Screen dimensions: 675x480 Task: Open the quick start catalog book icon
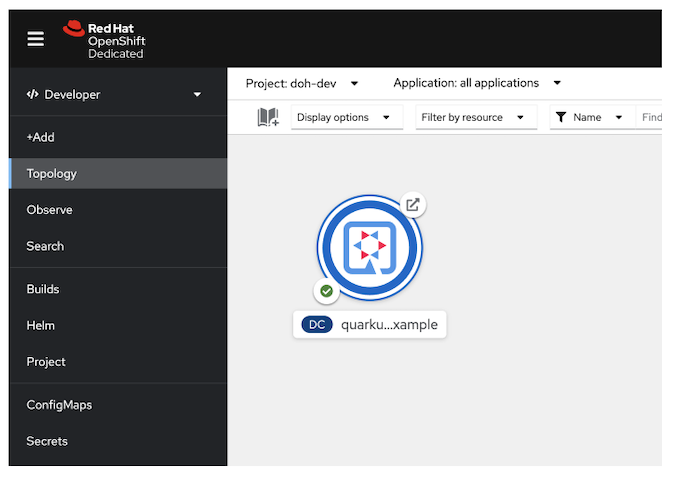(267, 117)
